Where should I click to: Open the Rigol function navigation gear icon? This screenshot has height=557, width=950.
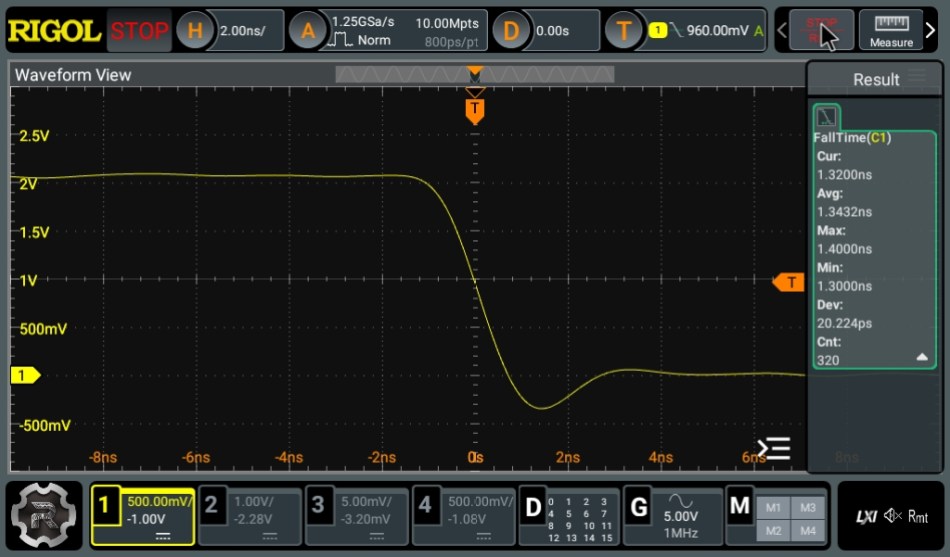pyautogui.click(x=44, y=516)
